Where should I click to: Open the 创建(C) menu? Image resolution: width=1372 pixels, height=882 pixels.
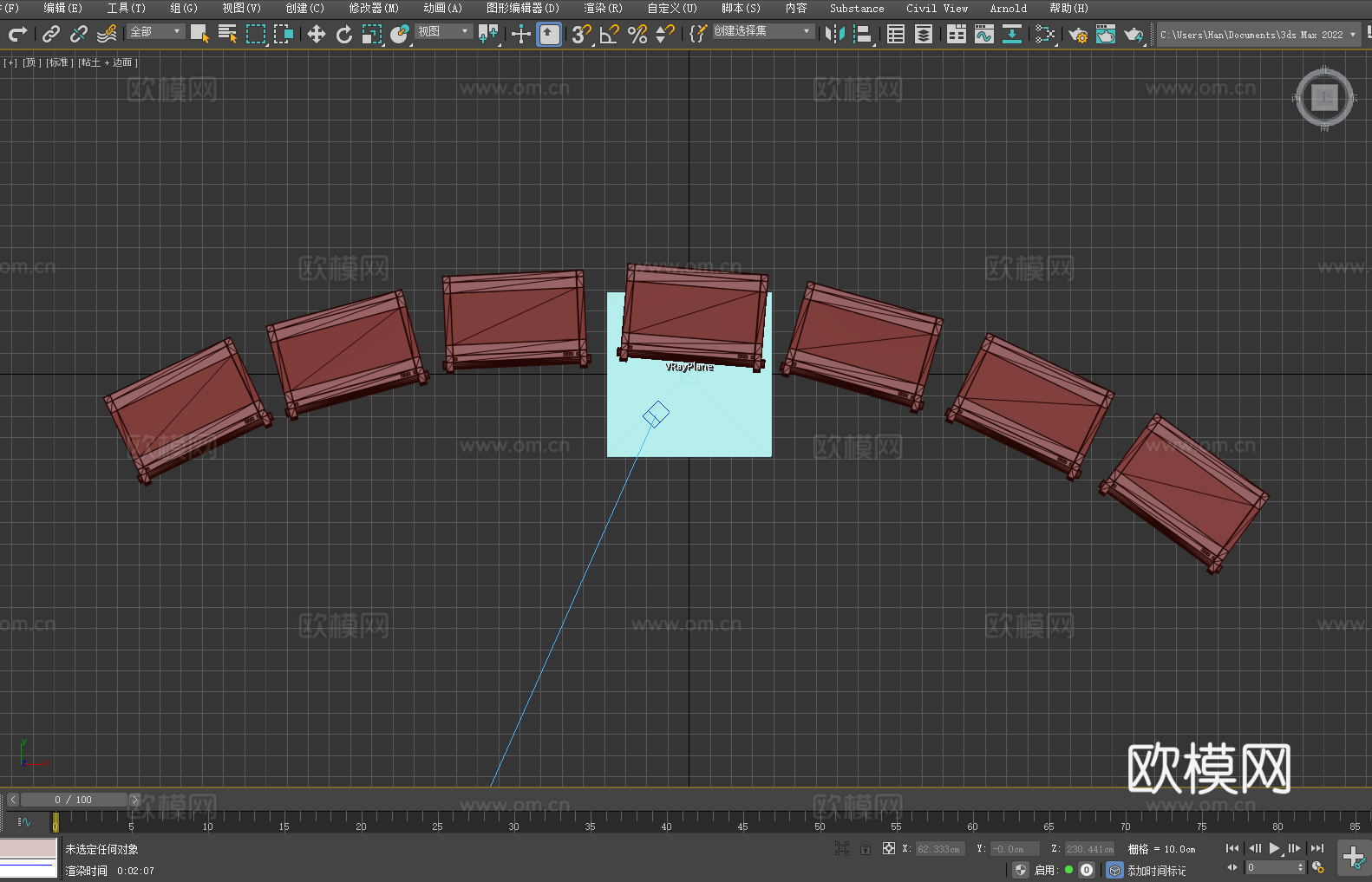[x=304, y=8]
